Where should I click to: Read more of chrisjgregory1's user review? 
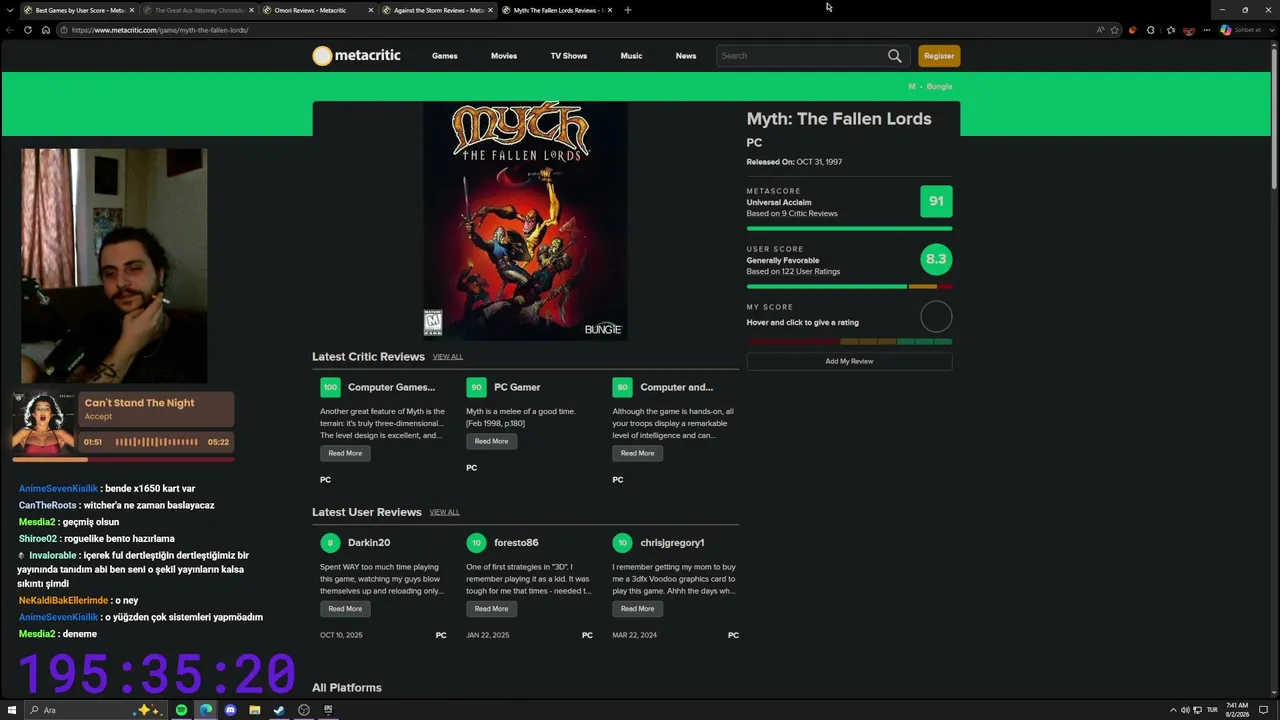pos(637,609)
